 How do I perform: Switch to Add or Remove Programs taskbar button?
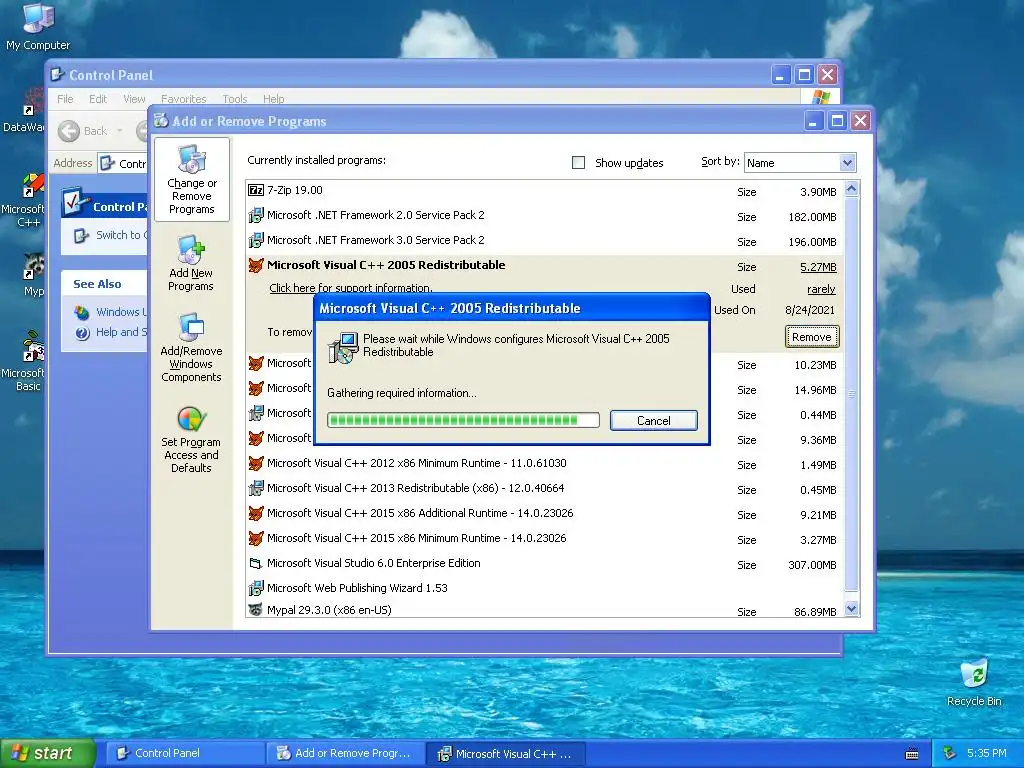(x=345, y=753)
